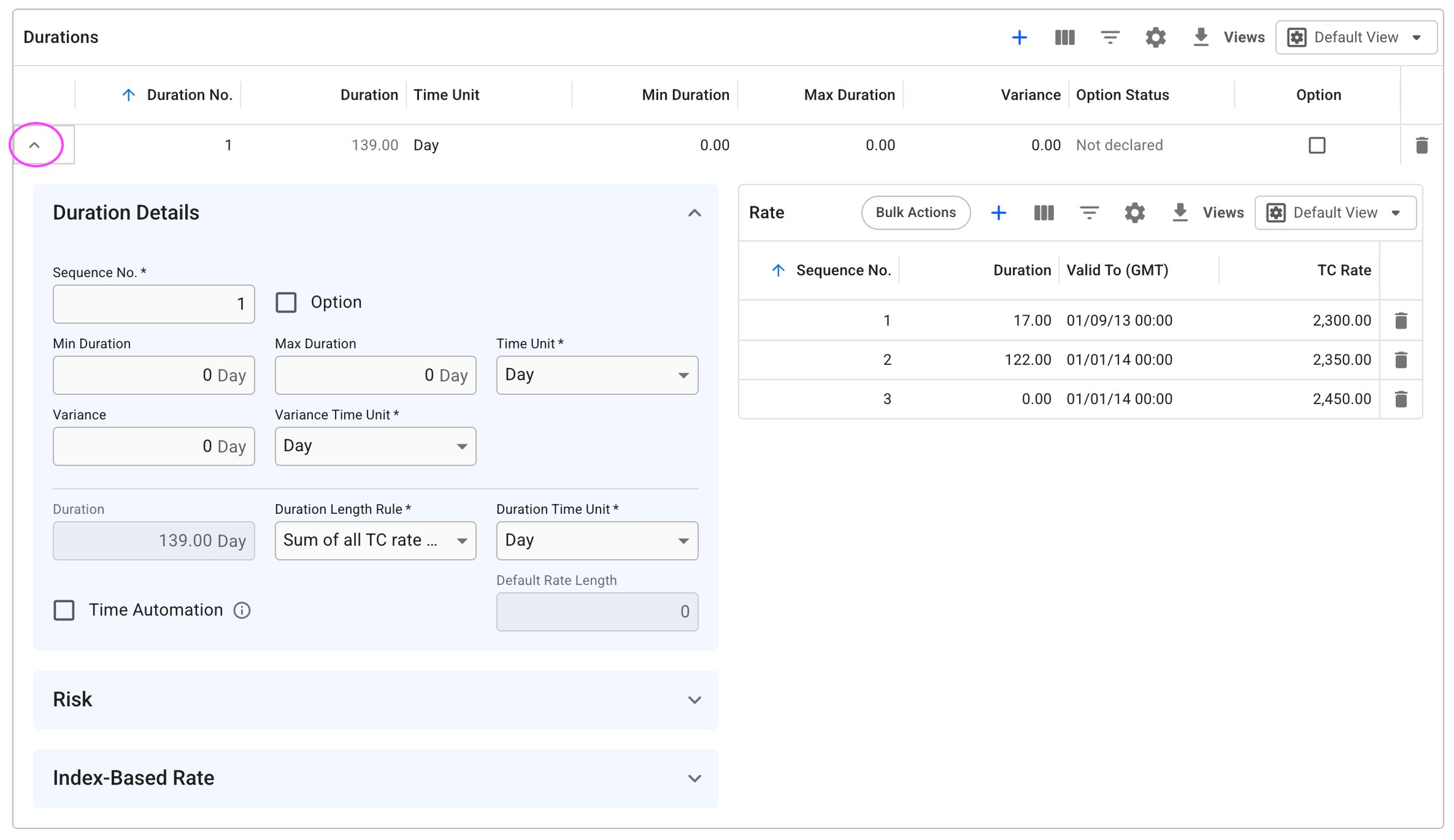Open the Duration Length Rule dropdown

[x=375, y=541]
